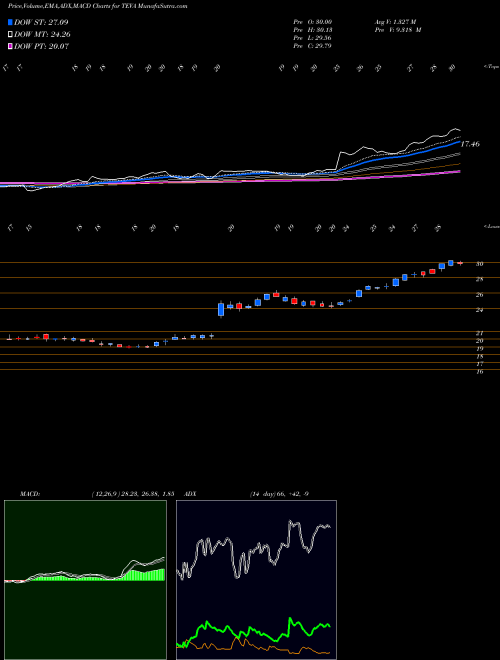Click the 'MACD:' panel heading

30,494
